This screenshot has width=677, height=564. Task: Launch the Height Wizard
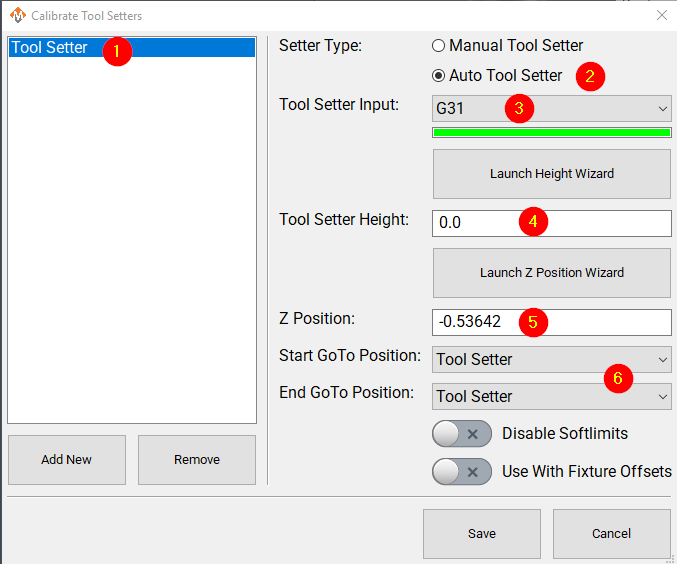[x=551, y=174]
